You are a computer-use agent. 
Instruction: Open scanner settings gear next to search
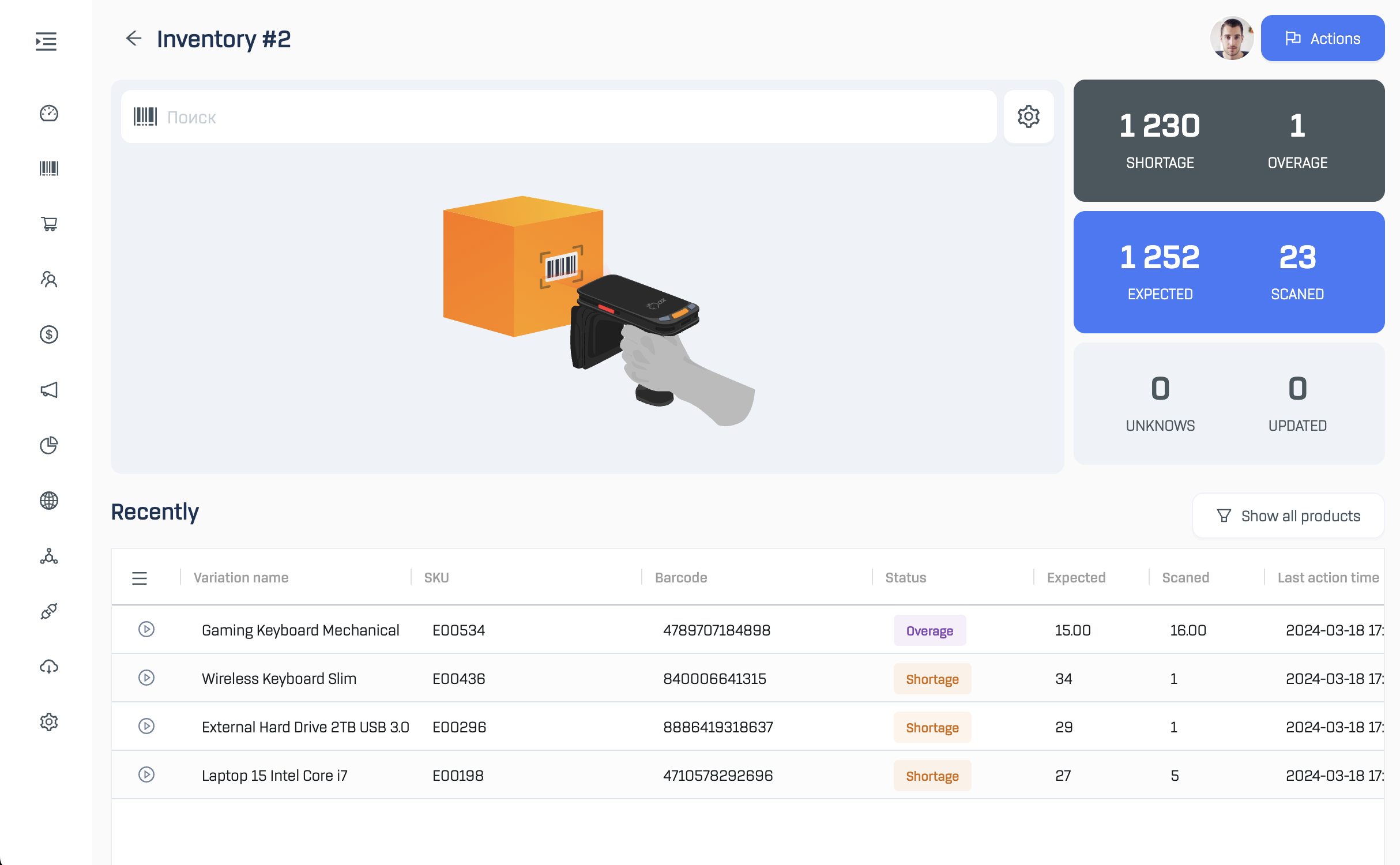(x=1029, y=116)
